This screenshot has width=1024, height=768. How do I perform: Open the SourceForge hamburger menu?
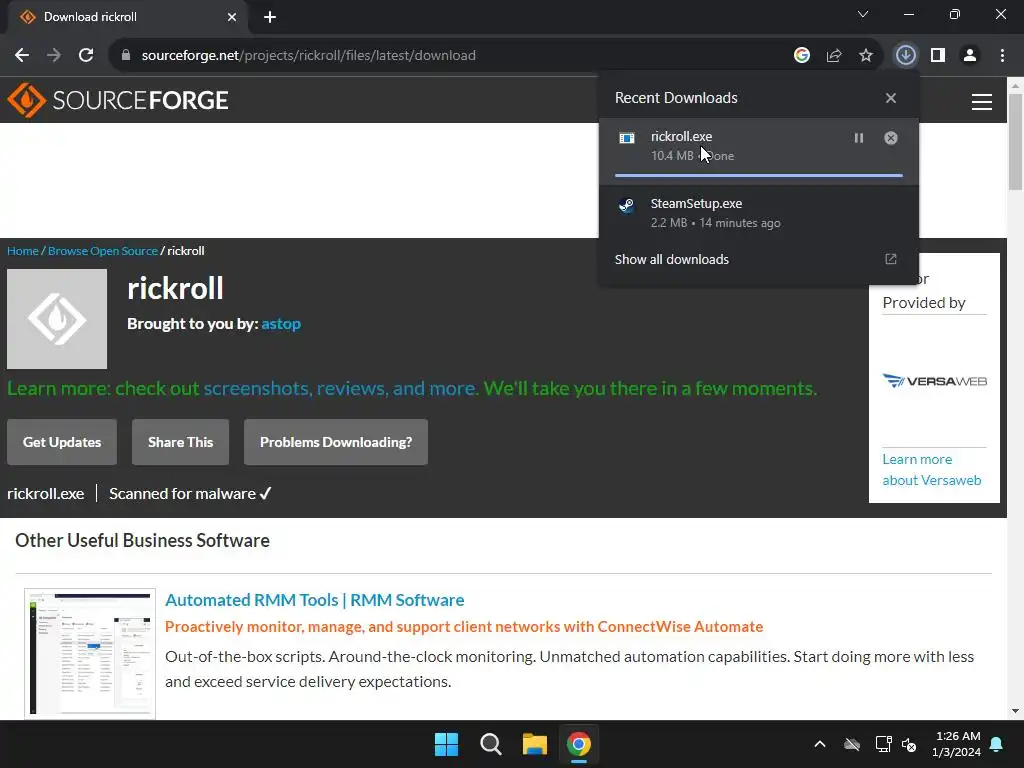tap(982, 102)
